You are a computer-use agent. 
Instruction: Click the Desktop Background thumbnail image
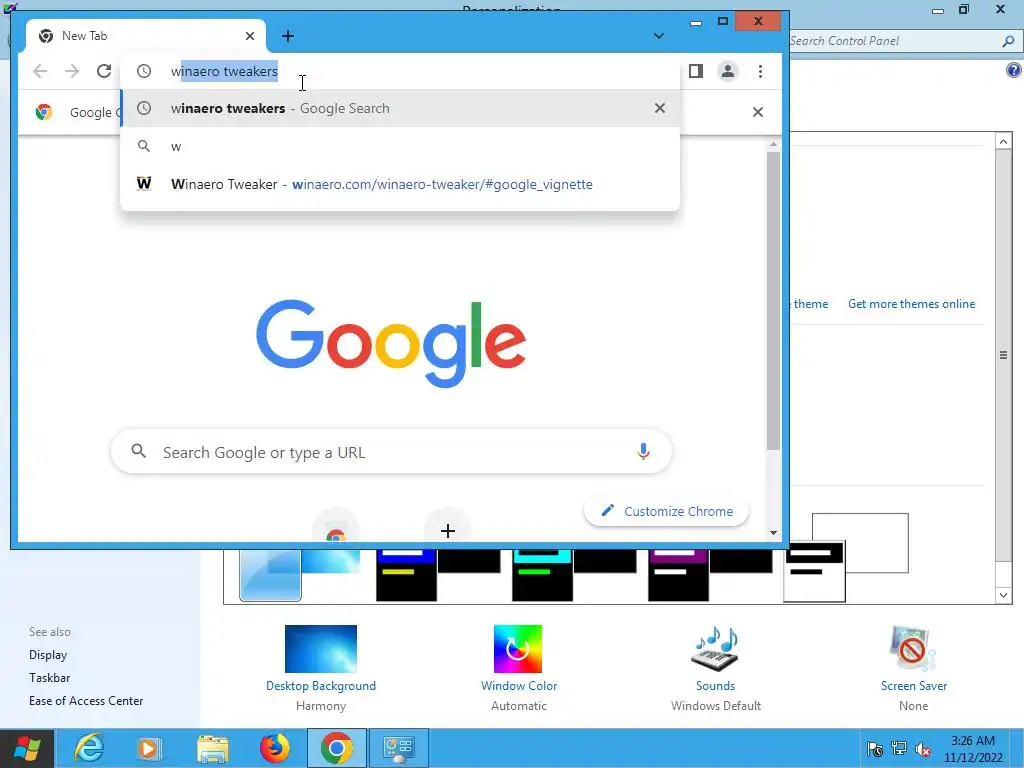321,648
